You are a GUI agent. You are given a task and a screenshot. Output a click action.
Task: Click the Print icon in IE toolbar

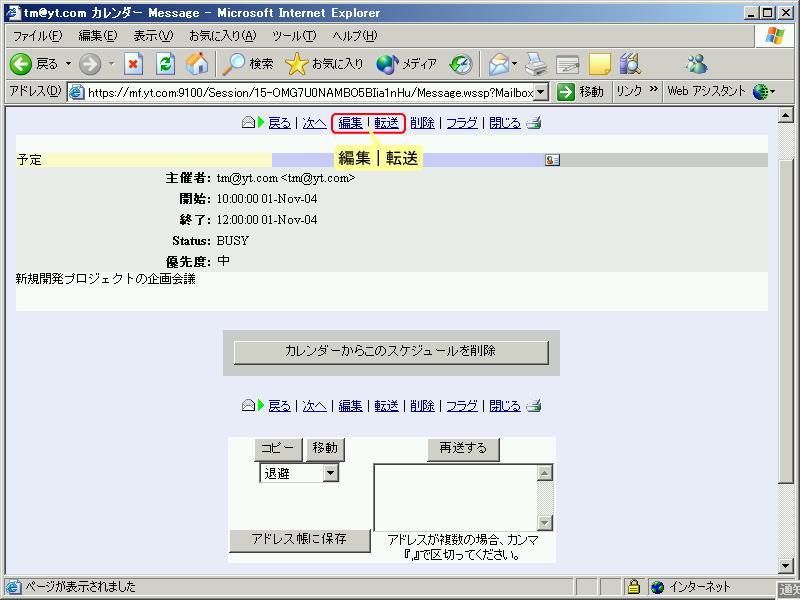tap(536, 64)
